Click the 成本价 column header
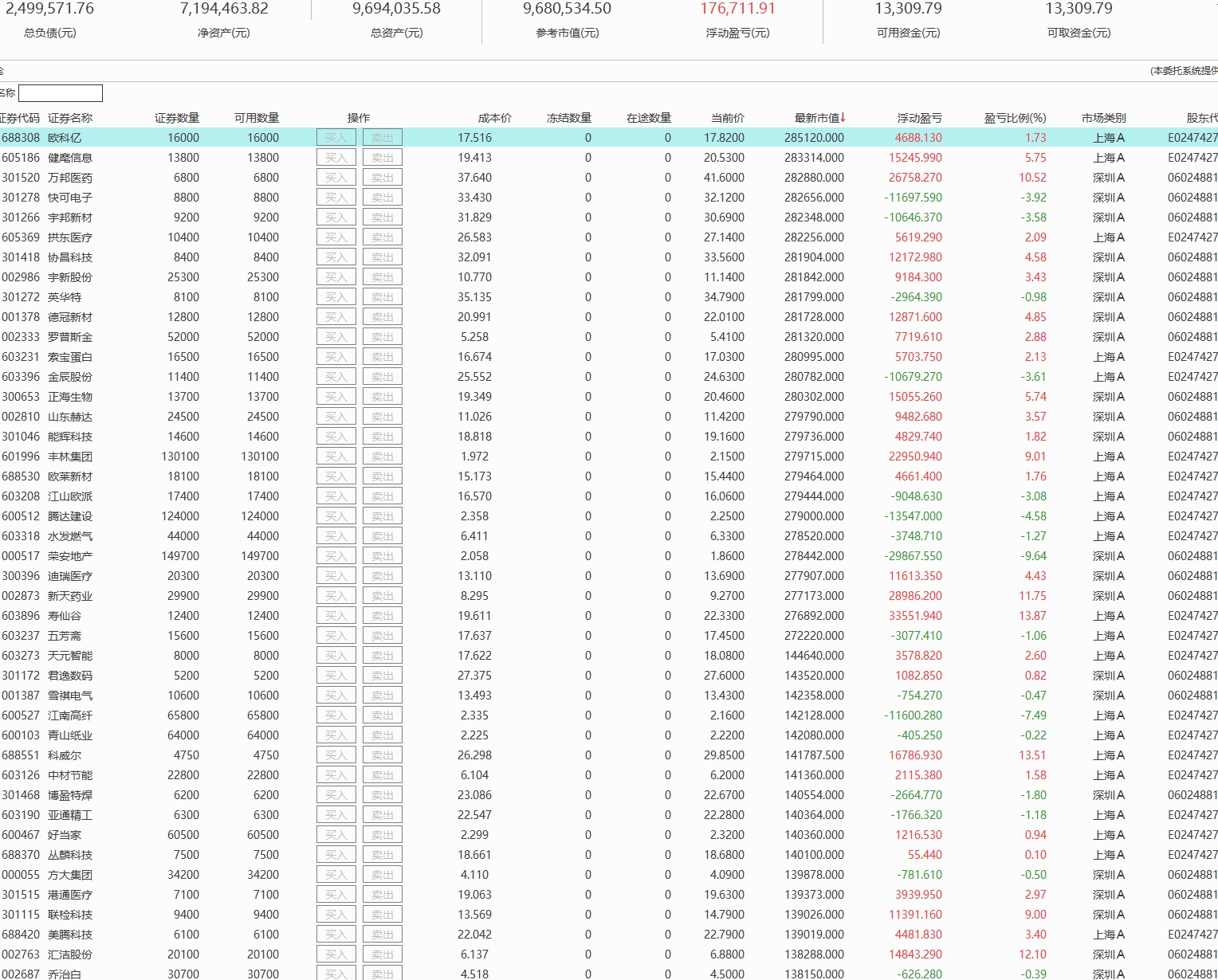1218x980 pixels. coord(494,118)
